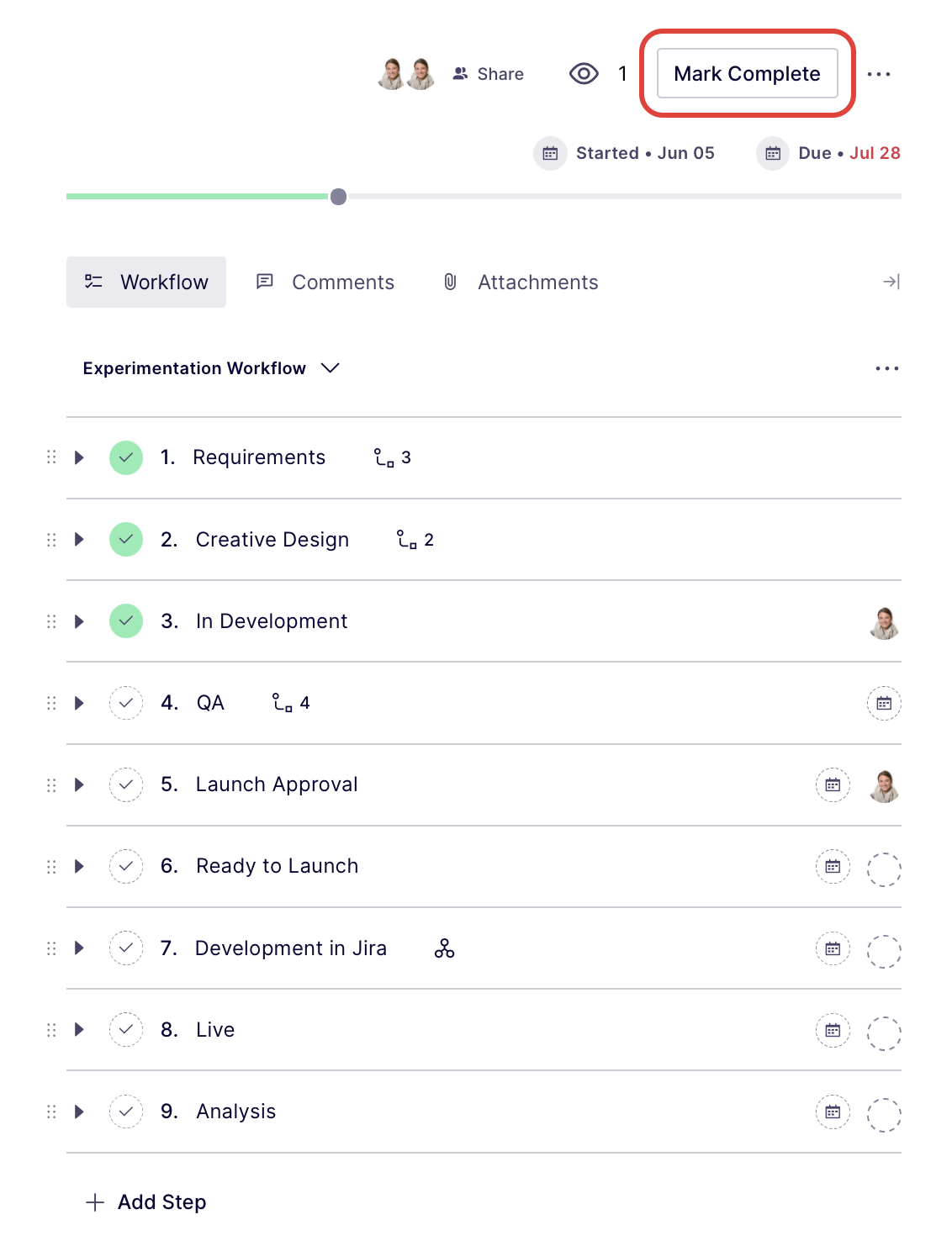Click Add Step
This screenshot has width=952, height=1241.
coord(146,1201)
